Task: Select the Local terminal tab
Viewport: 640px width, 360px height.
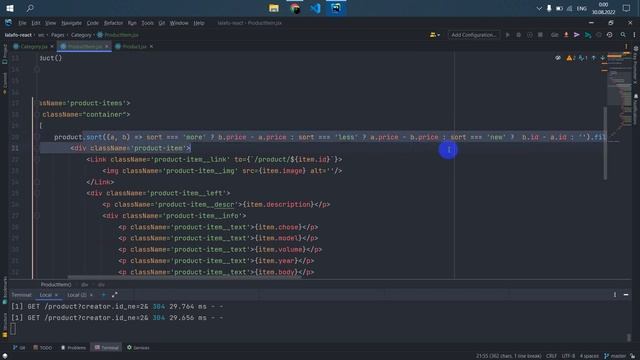Action: point(45,295)
